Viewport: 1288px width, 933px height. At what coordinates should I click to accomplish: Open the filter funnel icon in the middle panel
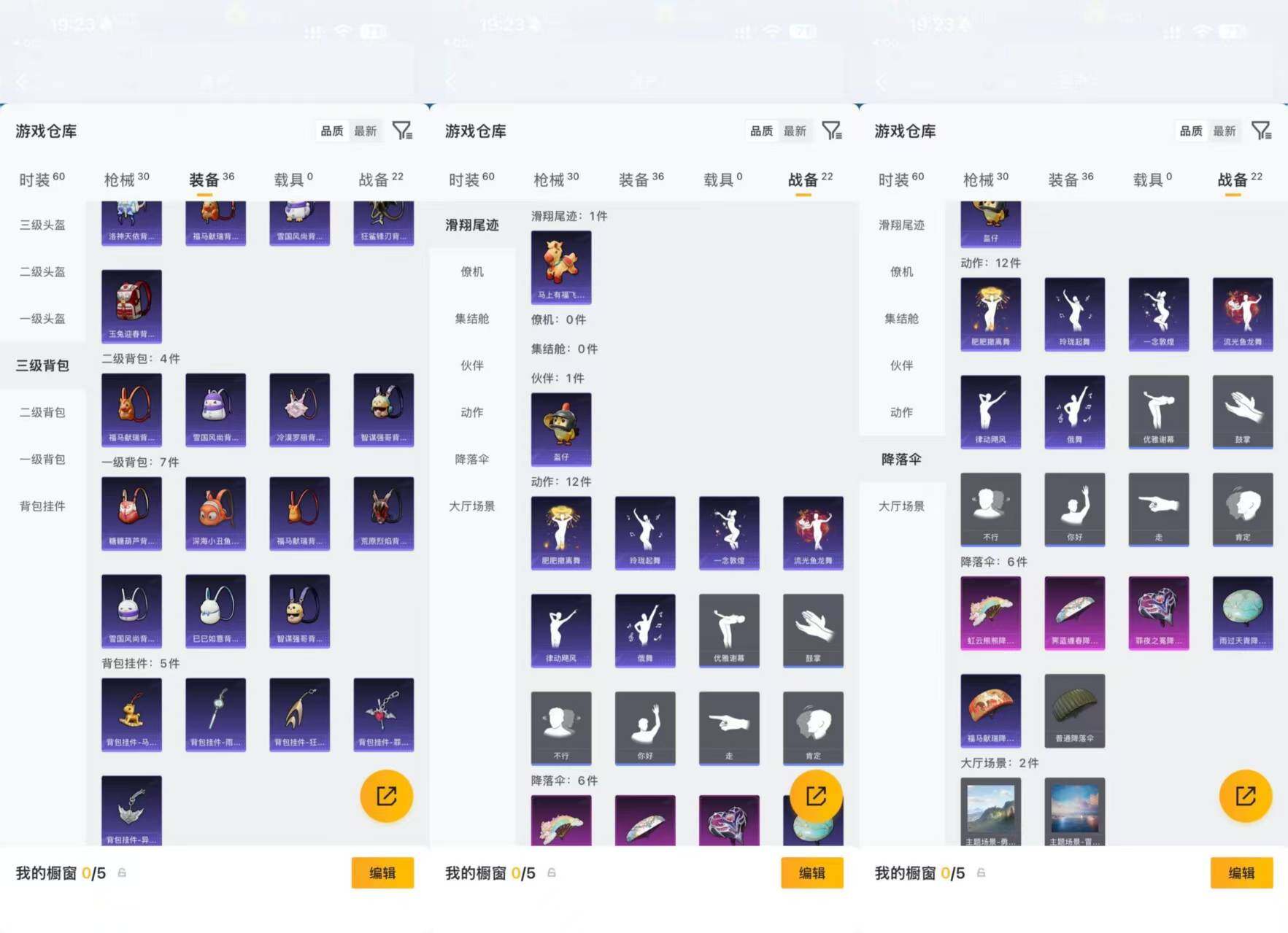(833, 130)
